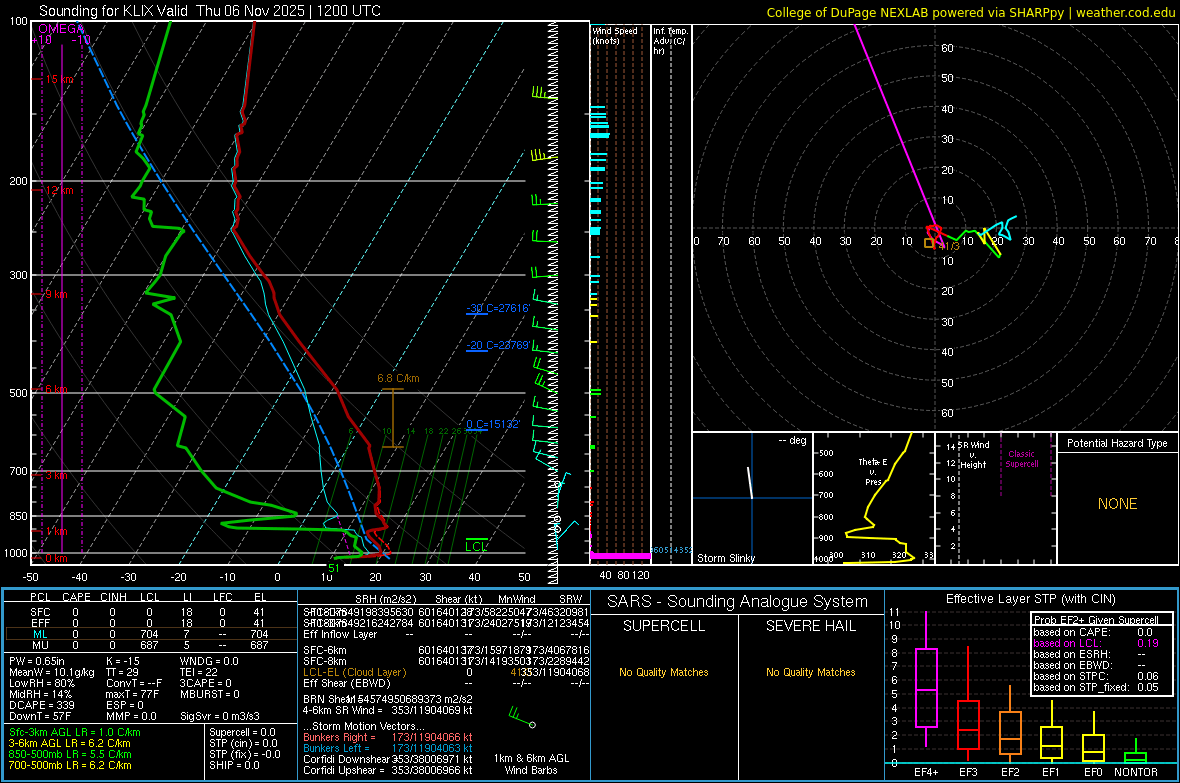
Task: Click the '3-6km AGL LR = 6.2 C/km' line
Action: (x=69, y=743)
